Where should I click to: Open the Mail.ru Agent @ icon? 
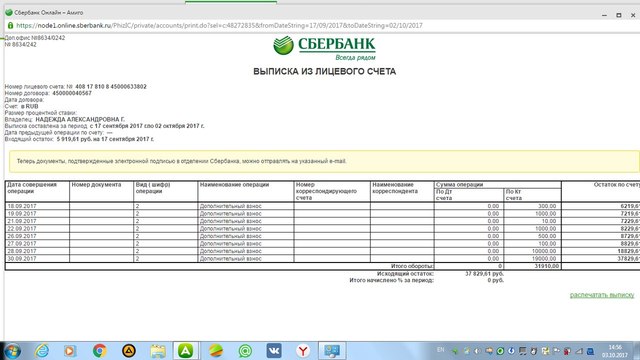coord(245,351)
